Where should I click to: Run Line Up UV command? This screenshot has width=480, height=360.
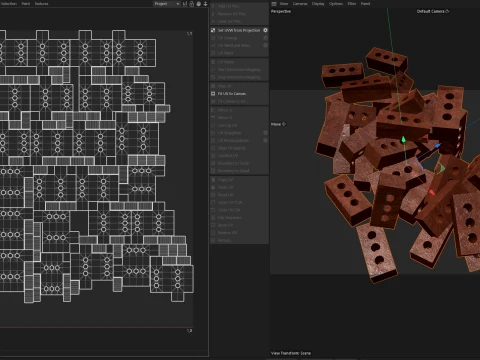(239, 125)
